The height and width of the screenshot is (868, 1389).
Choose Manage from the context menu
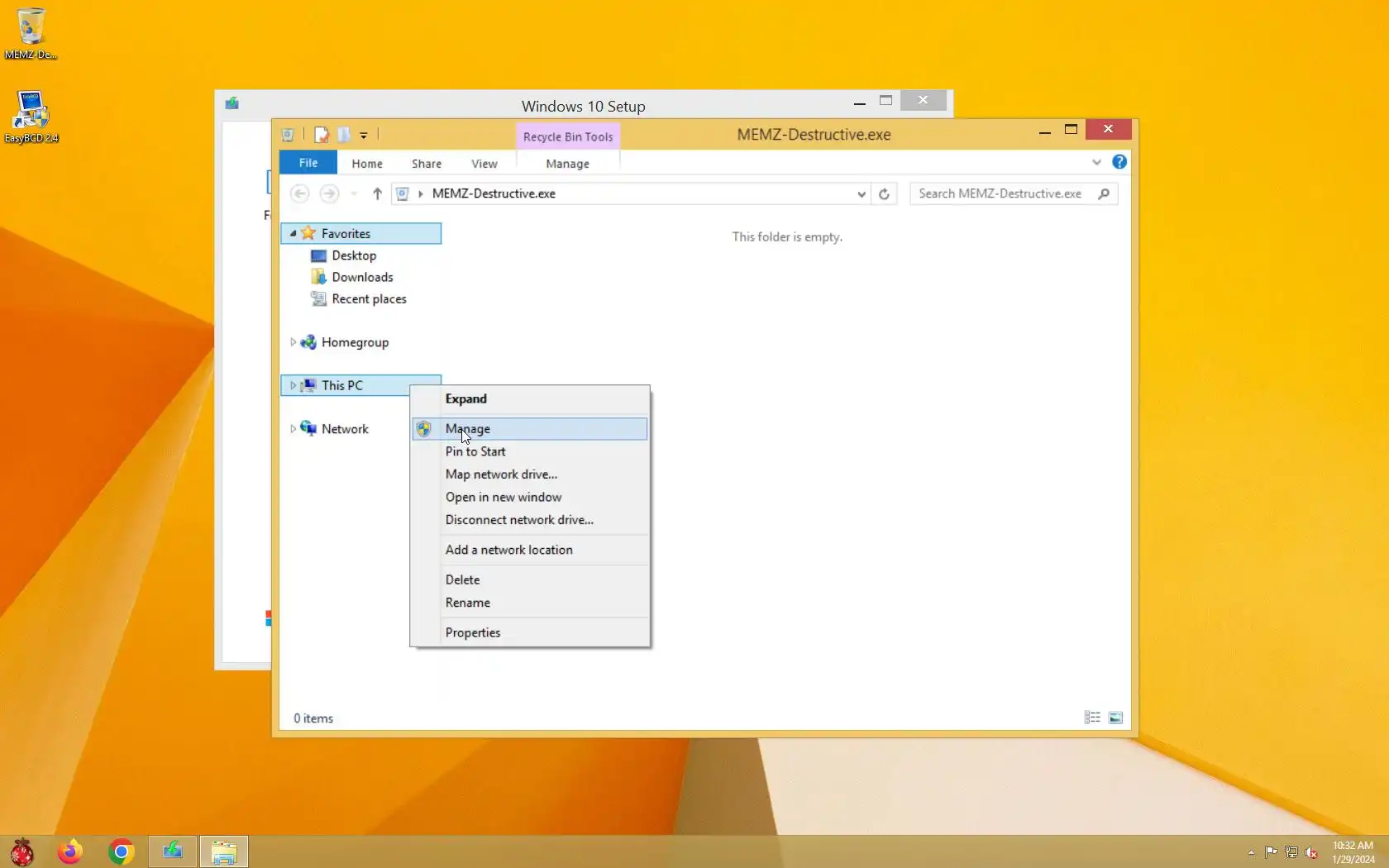click(x=530, y=428)
